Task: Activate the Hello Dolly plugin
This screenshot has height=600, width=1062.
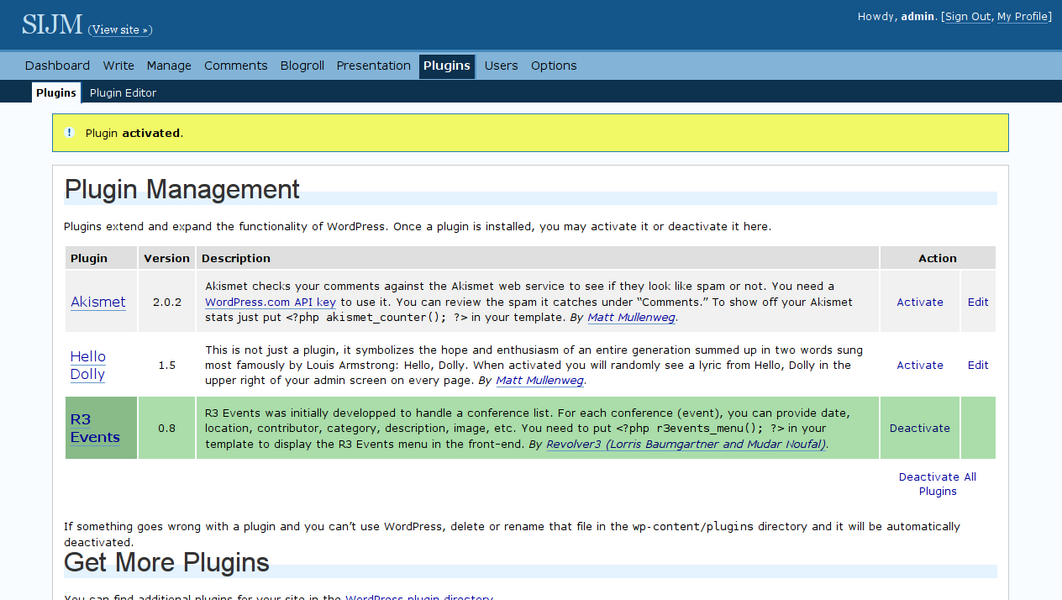Action: (920, 365)
